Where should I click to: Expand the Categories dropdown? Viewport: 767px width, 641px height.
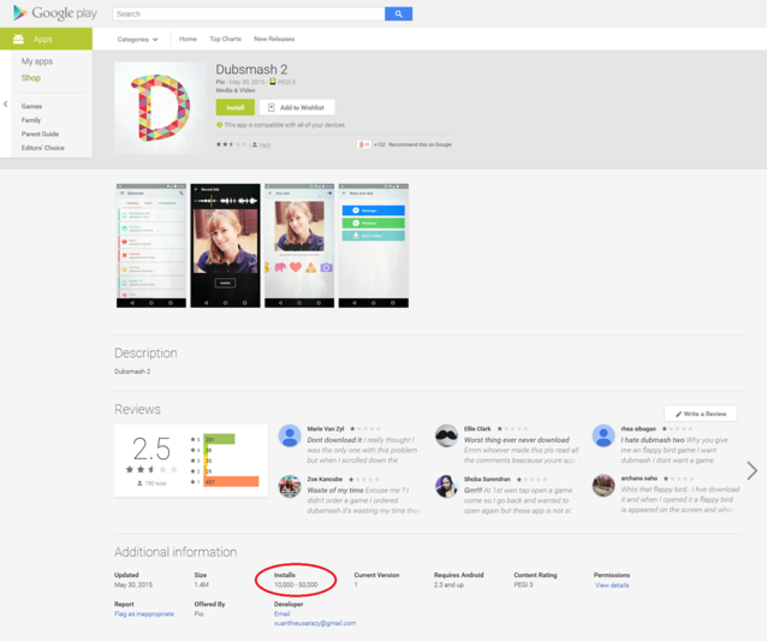[x=137, y=39]
